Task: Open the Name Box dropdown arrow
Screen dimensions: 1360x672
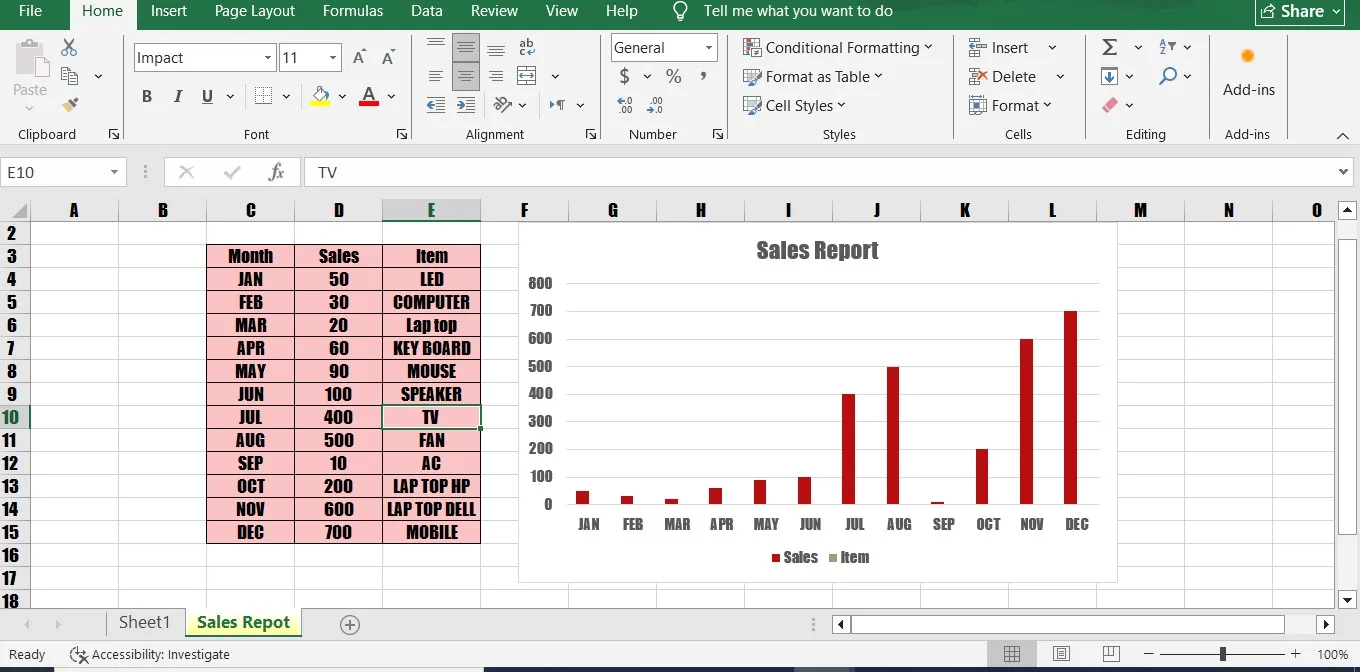Action: tap(114, 172)
